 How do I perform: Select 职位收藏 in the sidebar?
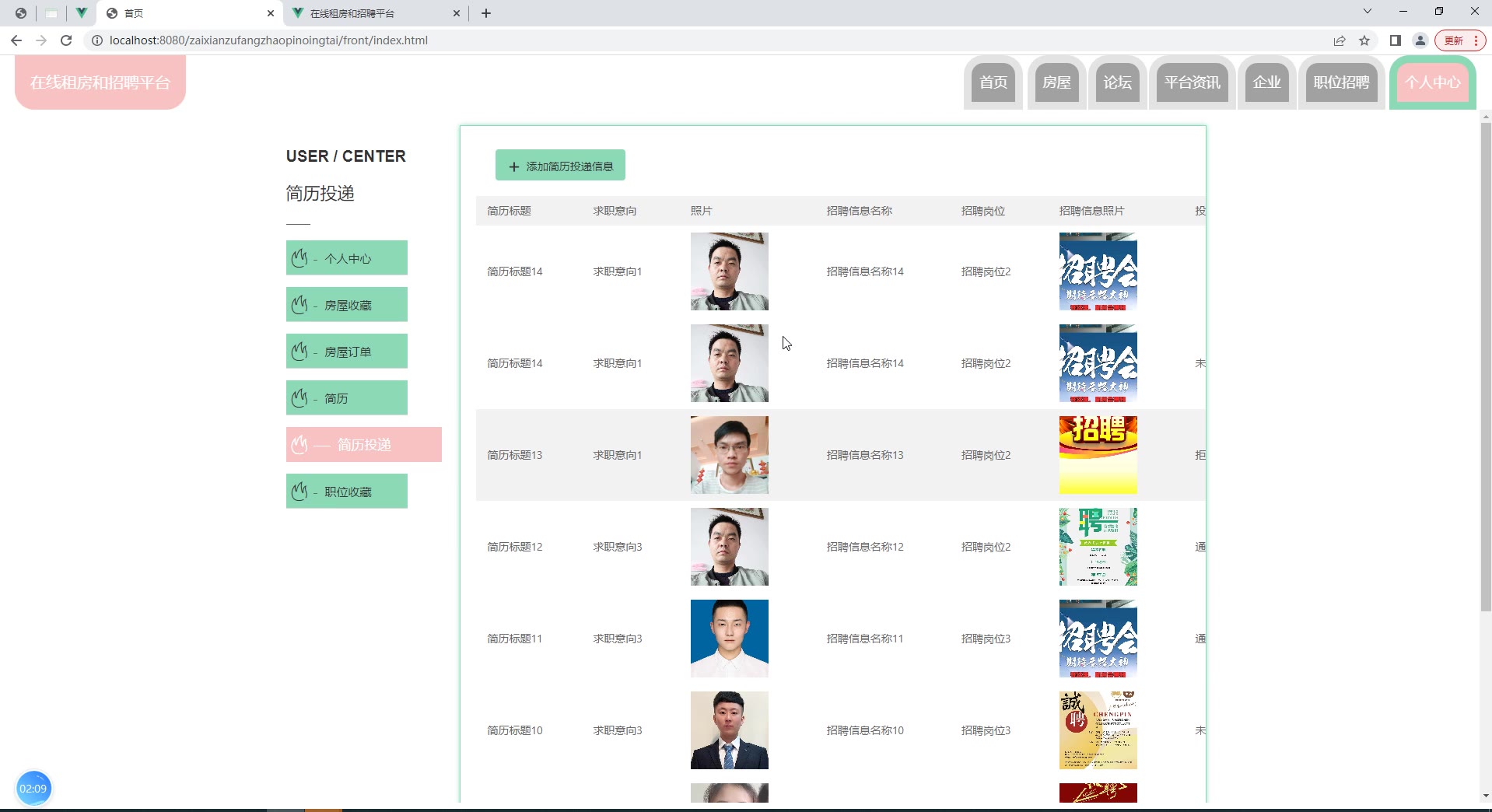pos(347,491)
